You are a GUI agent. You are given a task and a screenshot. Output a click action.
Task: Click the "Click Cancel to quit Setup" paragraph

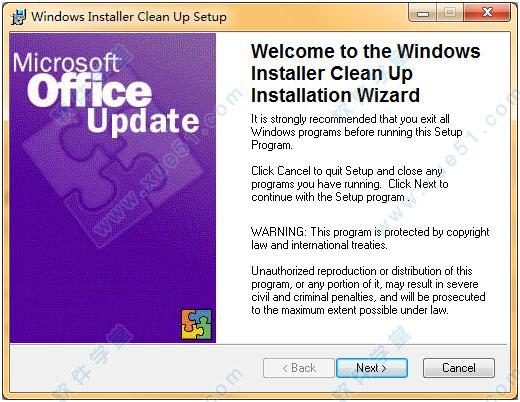350,184
